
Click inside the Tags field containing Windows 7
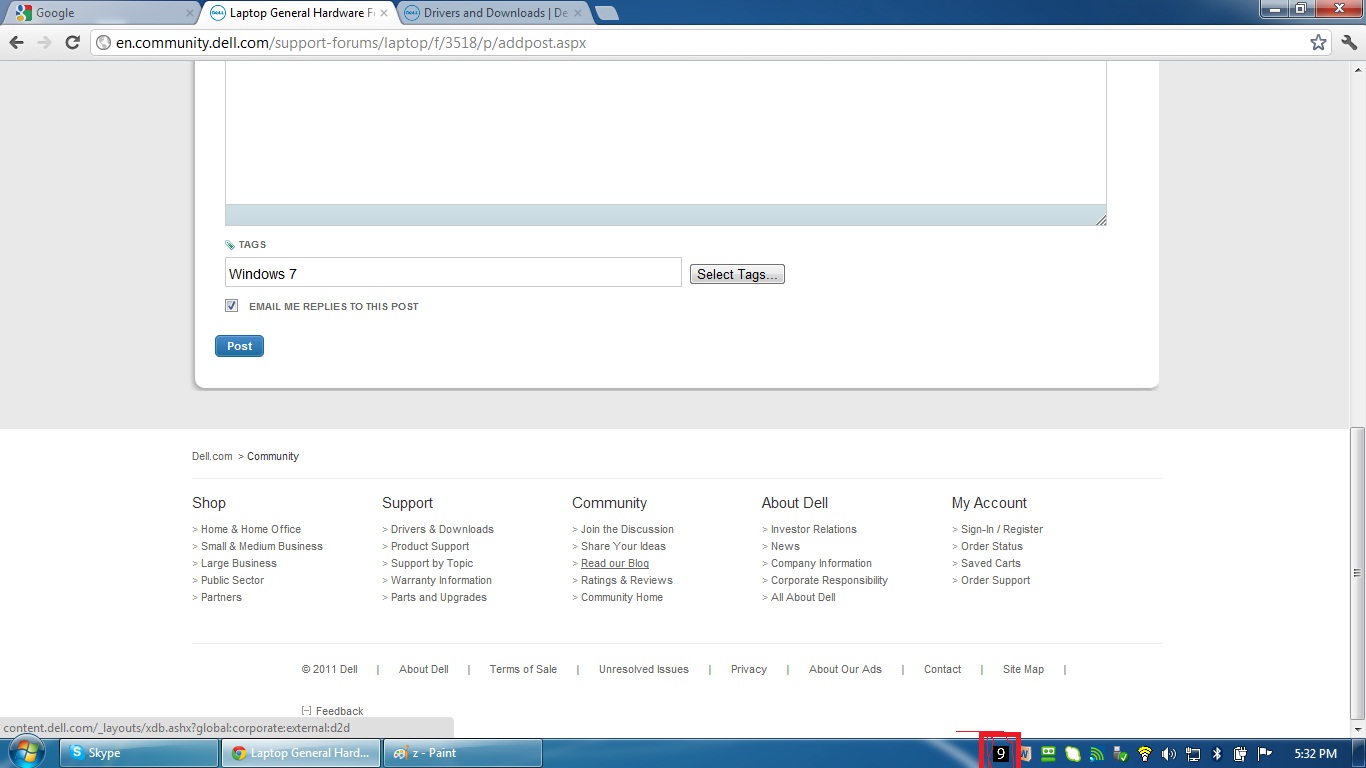[453, 273]
